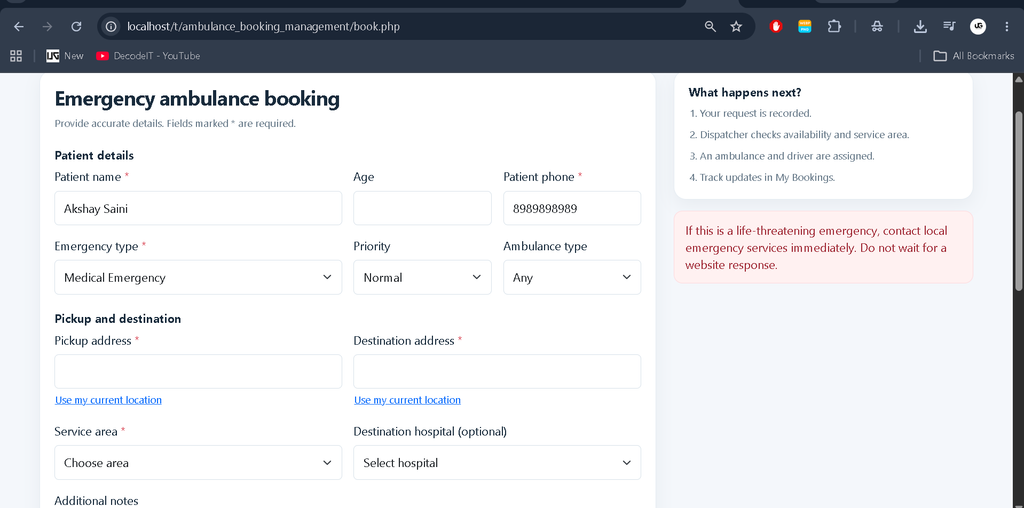Click 'Dispatcher checks availability and service area.' text
Screen dimensions: 1024x508
pyautogui.click(x=805, y=135)
